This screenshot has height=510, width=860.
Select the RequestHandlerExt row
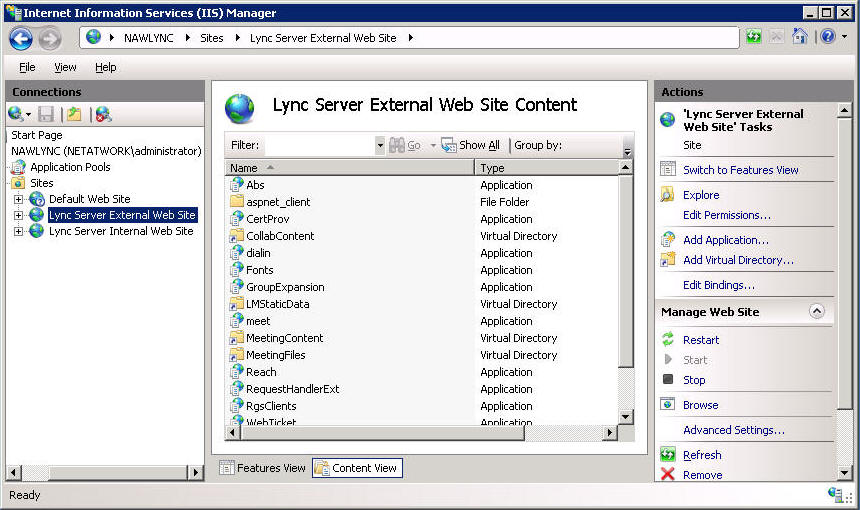(x=422, y=389)
